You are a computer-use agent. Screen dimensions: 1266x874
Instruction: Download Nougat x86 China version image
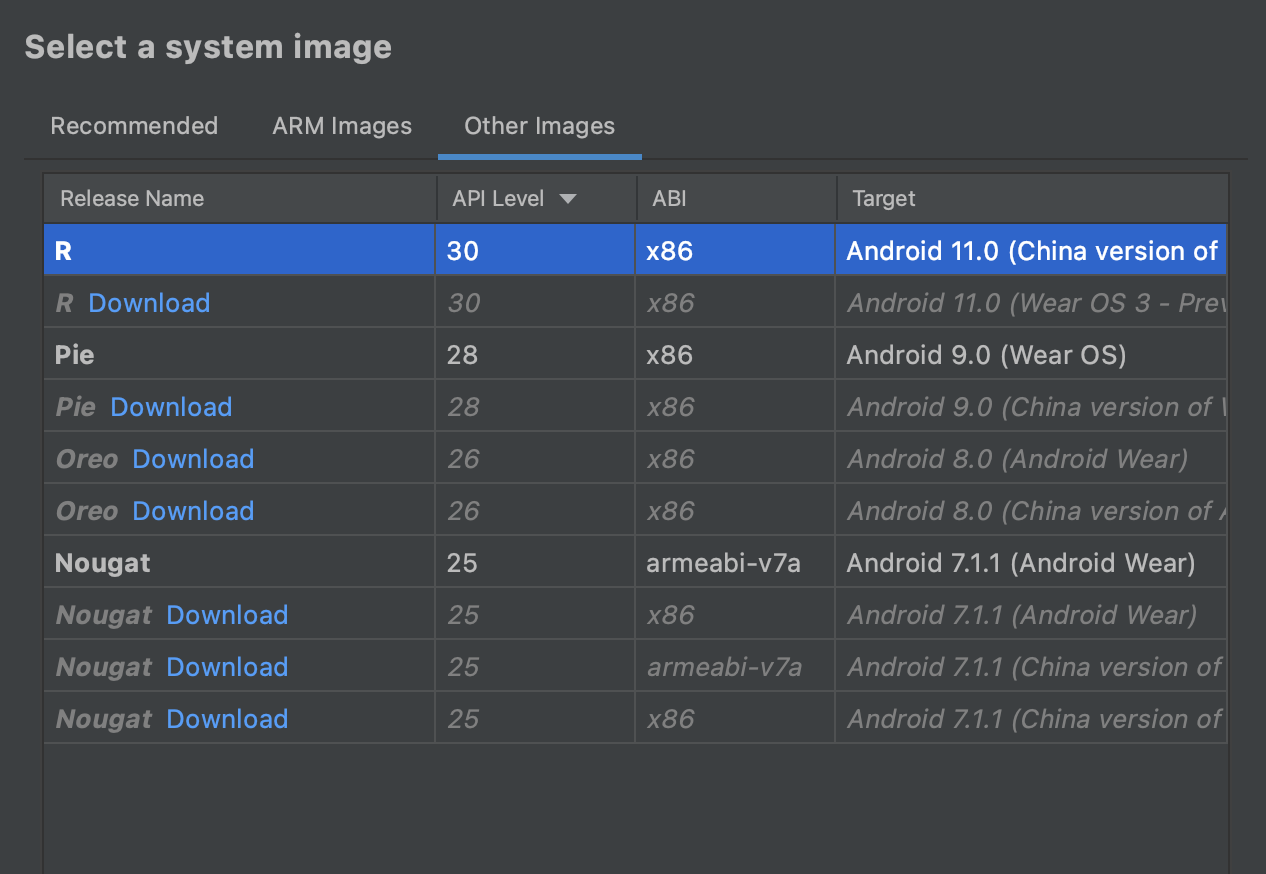click(x=227, y=719)
